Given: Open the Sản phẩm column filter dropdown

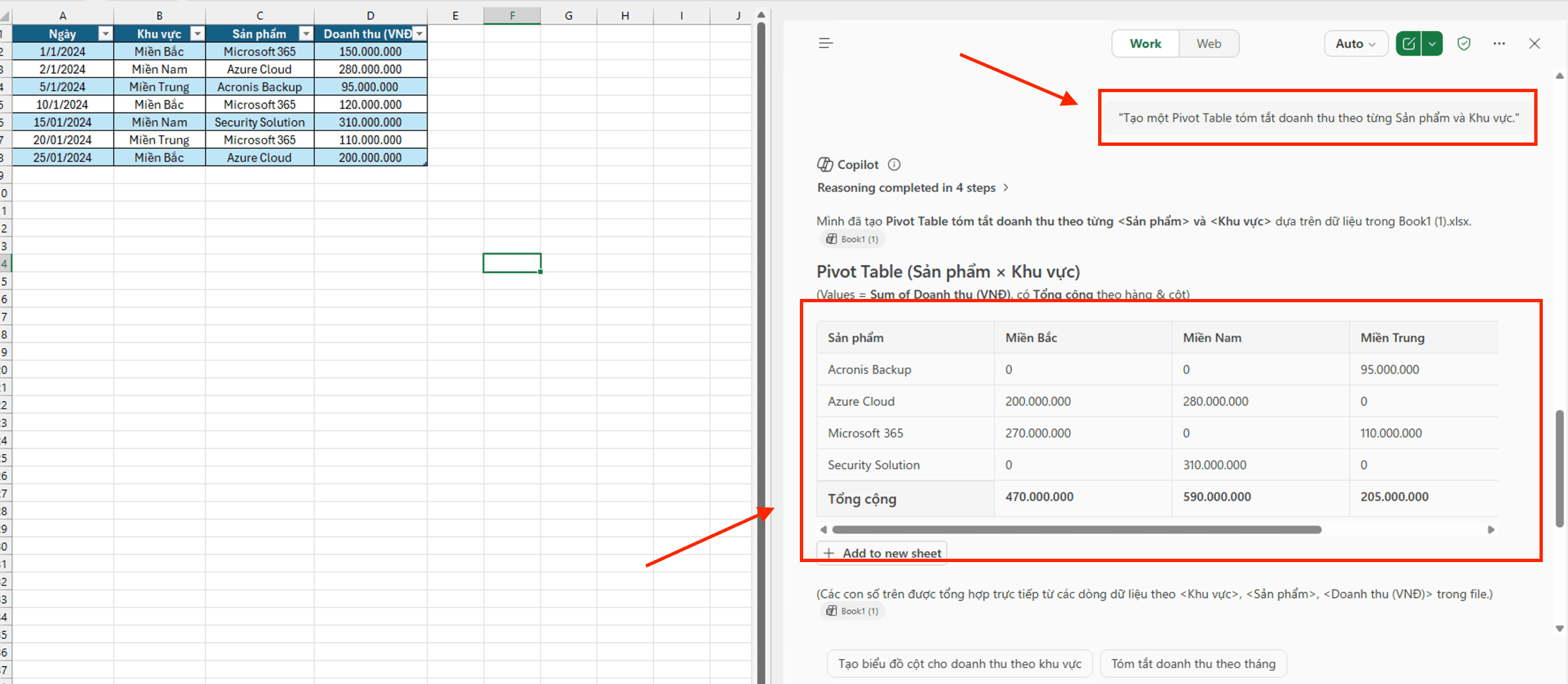Looking at the screenshot, I should pos(306,34).
